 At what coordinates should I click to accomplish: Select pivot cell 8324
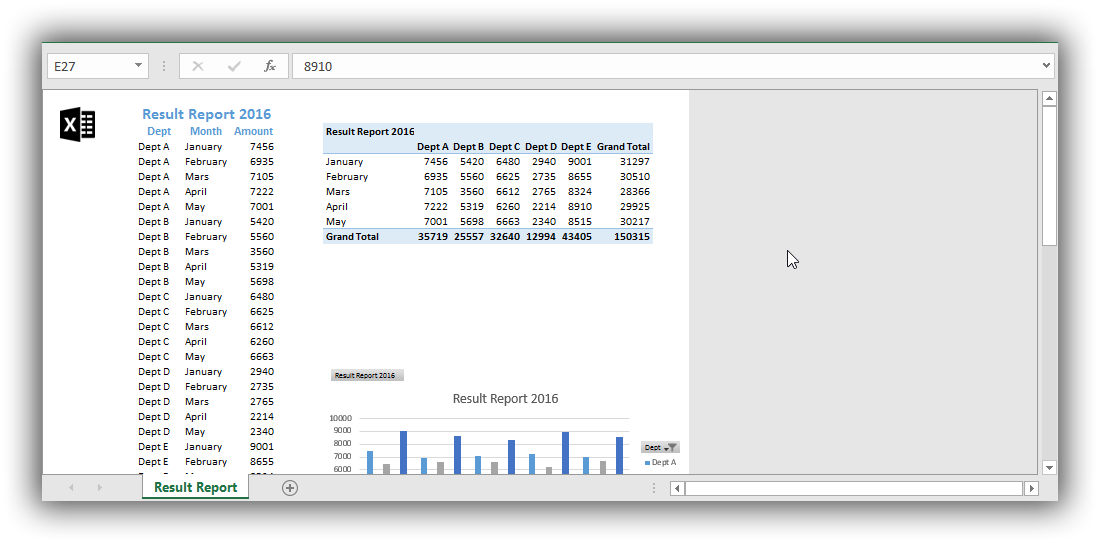[x=579, y=192]
